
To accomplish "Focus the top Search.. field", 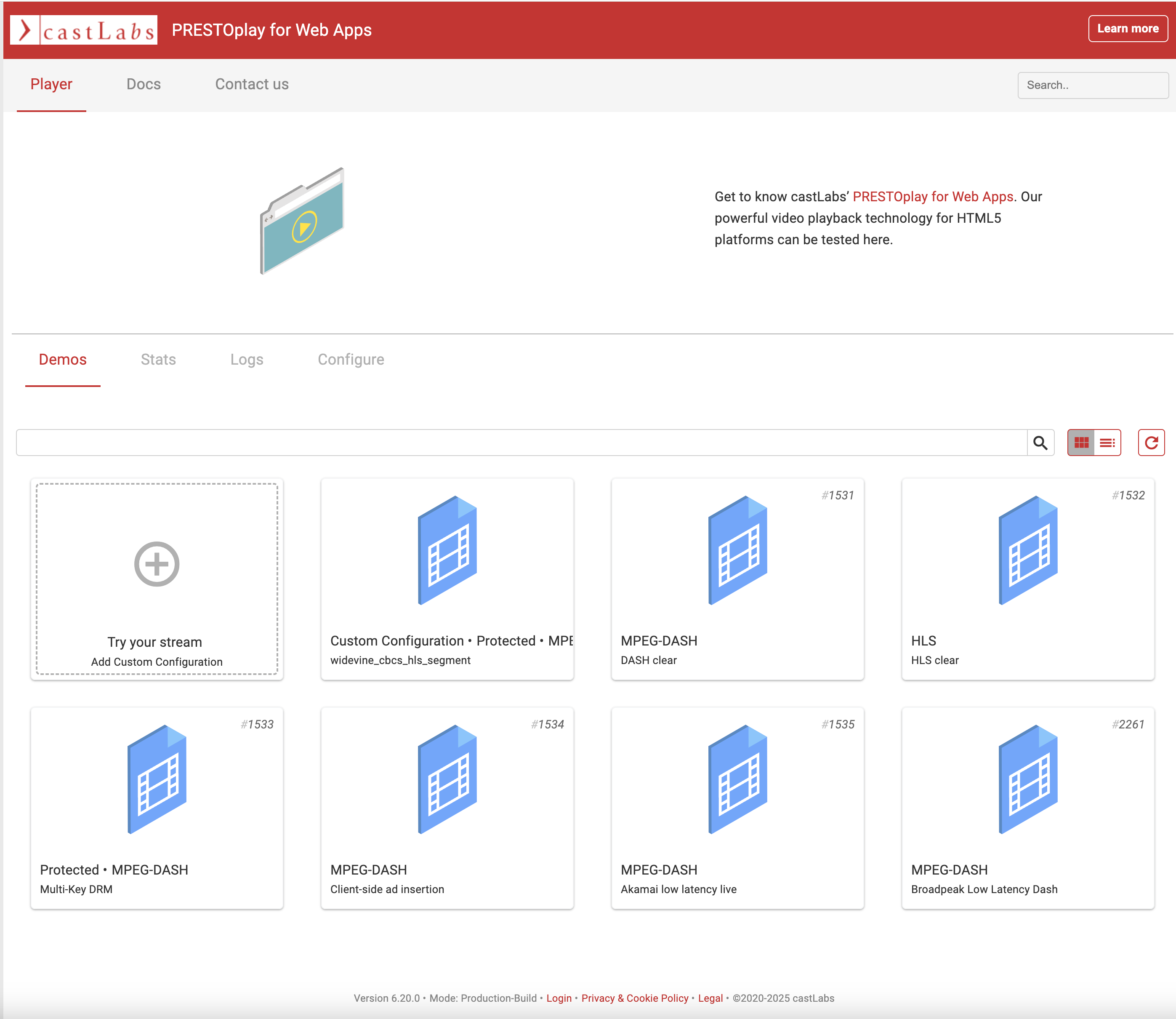I will point(1092,85).
